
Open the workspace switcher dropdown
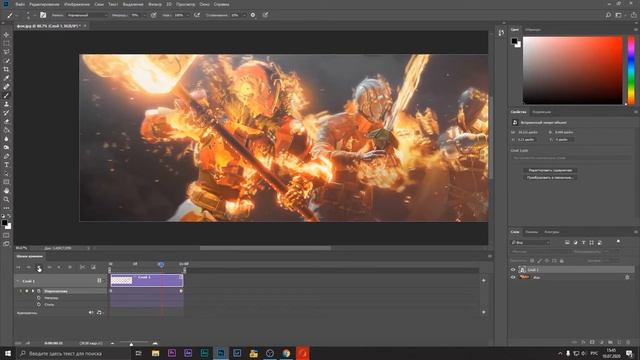pyautogui.click(x=620, y=15)
